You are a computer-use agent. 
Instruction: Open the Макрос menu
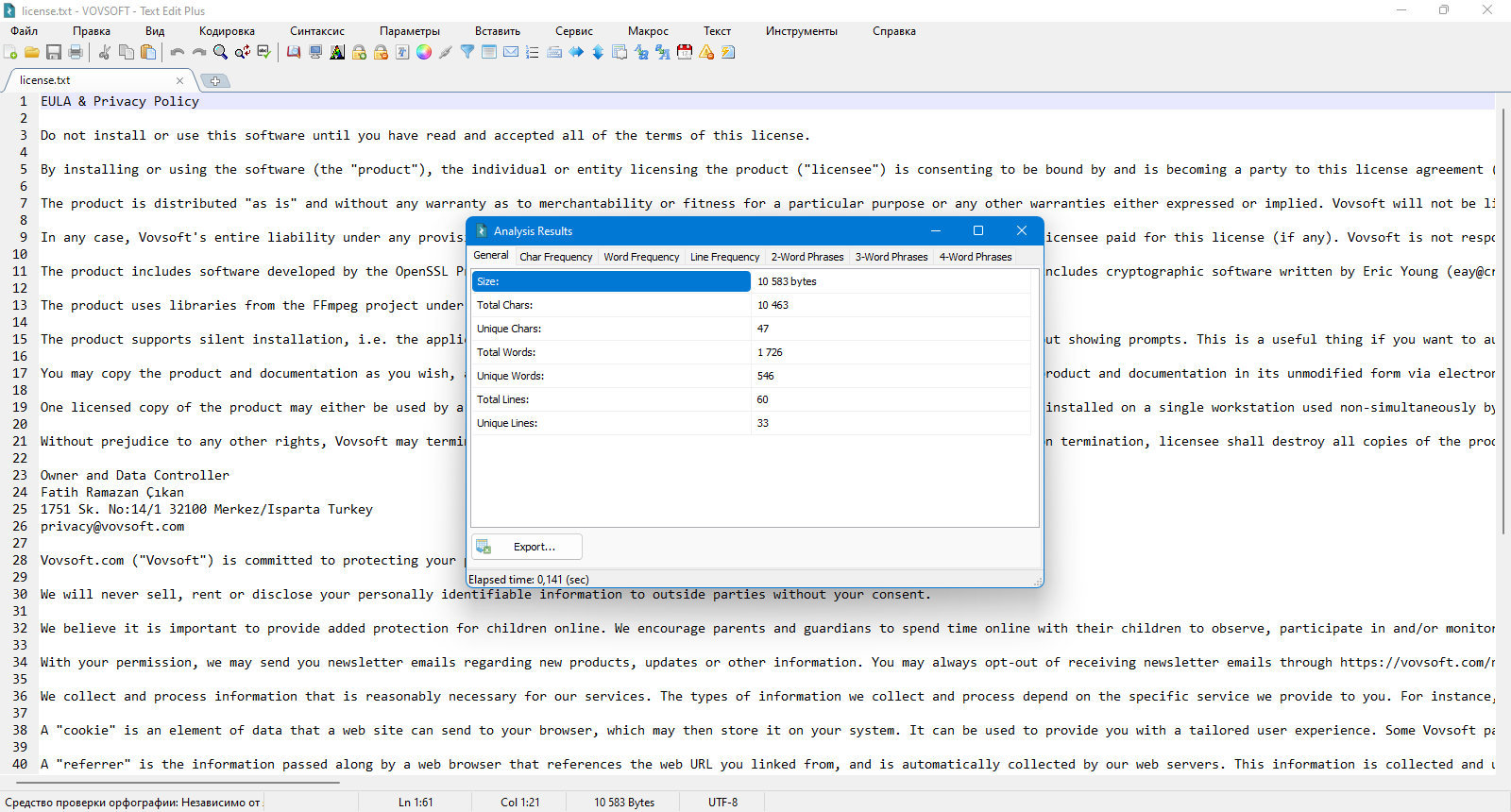click(x=648, y=31)
